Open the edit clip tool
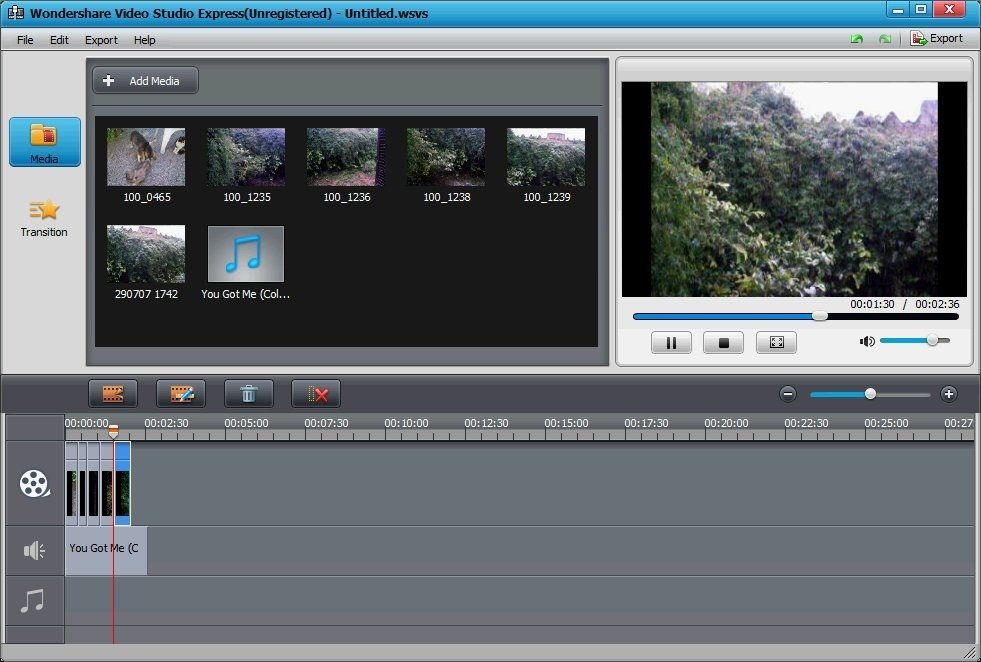The width and height of the screenshot is (981, 662). pos(181,393)
